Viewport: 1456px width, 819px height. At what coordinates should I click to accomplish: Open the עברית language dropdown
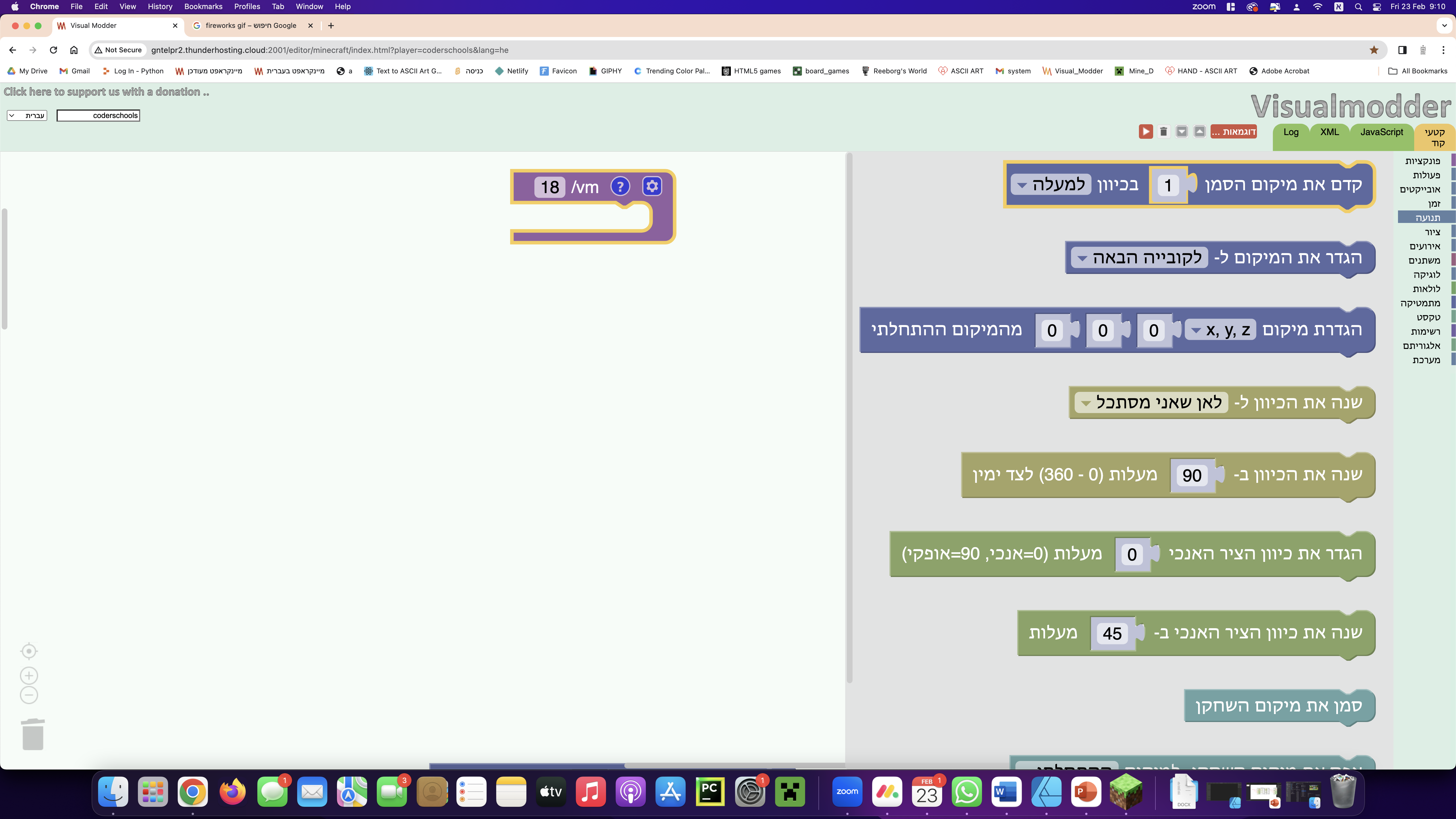(27, 115)
